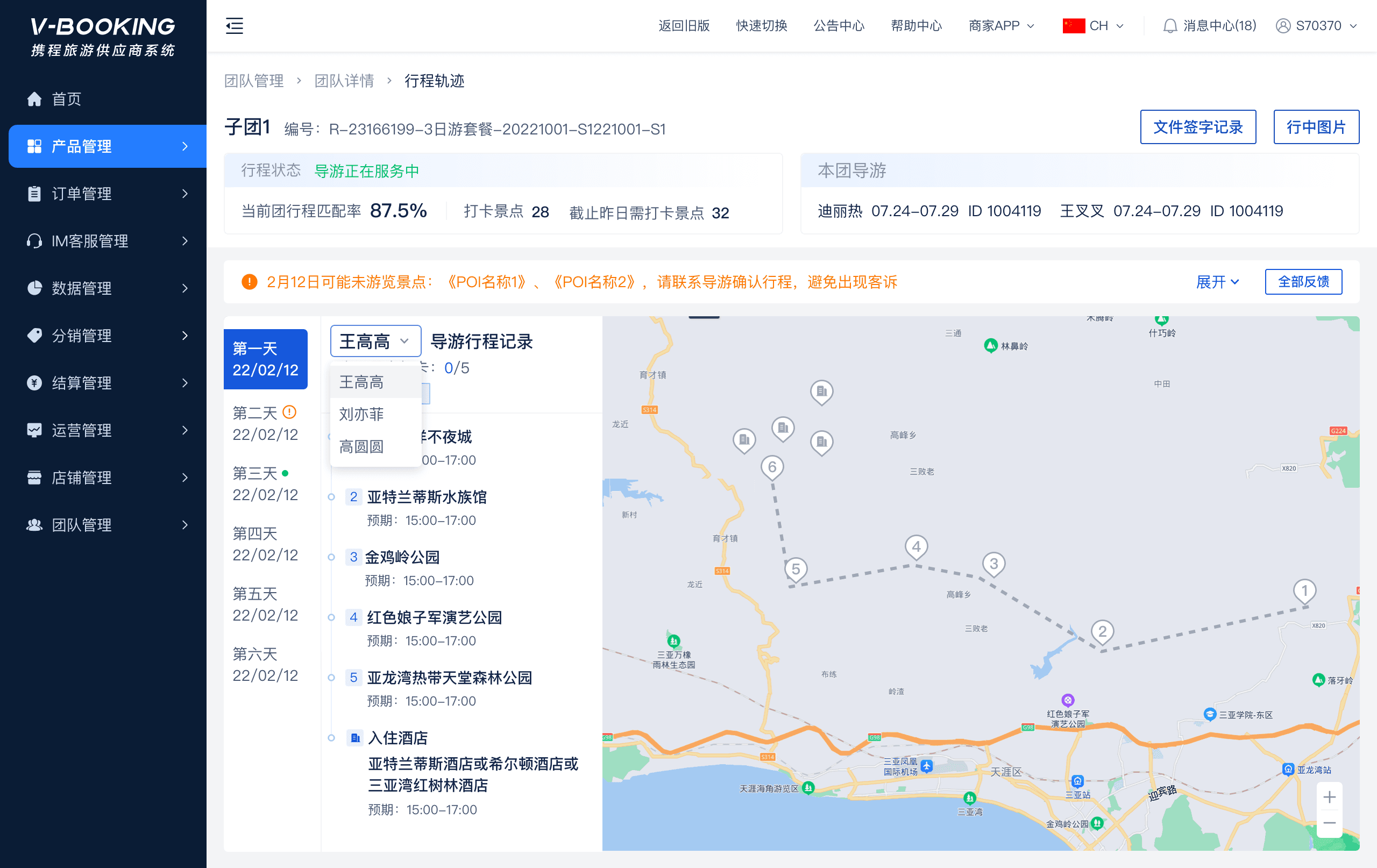The image size is (1377, 868).
Task: Click the user avatar icon for S70370
Action: (1283, 26)
